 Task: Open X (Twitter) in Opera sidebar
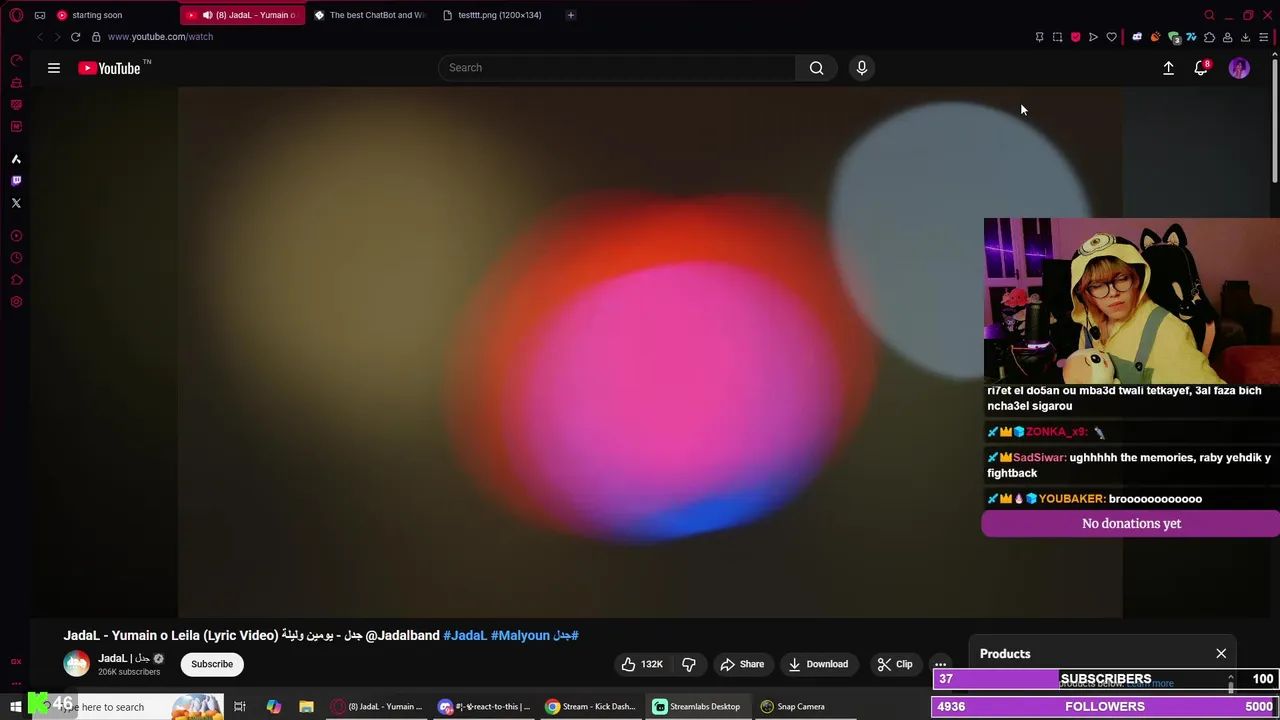tap(16, 203)
